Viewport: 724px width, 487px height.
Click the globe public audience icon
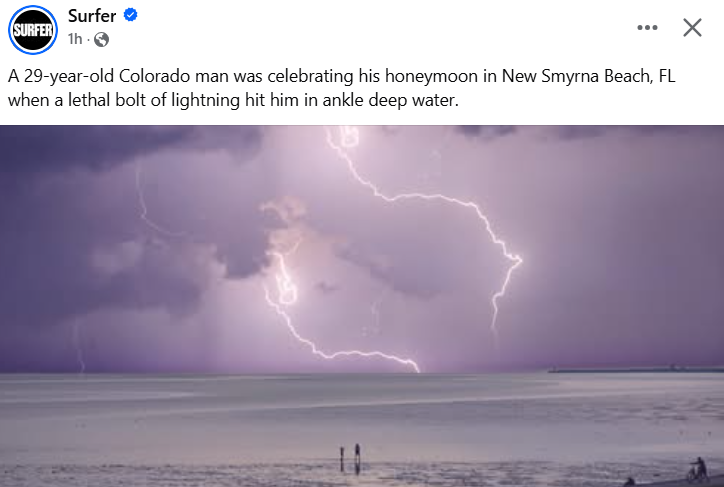(x=102, y=40)
